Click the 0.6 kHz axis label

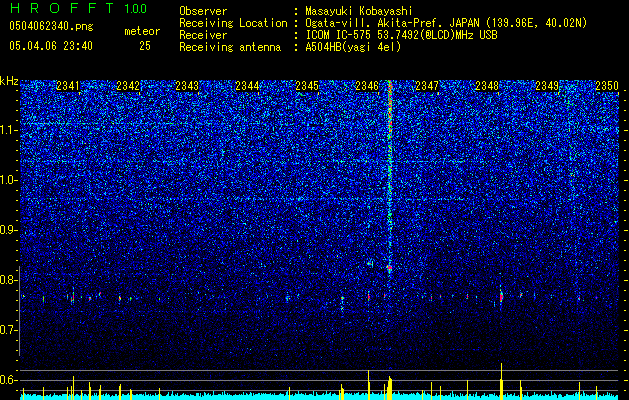click(8, 380)
